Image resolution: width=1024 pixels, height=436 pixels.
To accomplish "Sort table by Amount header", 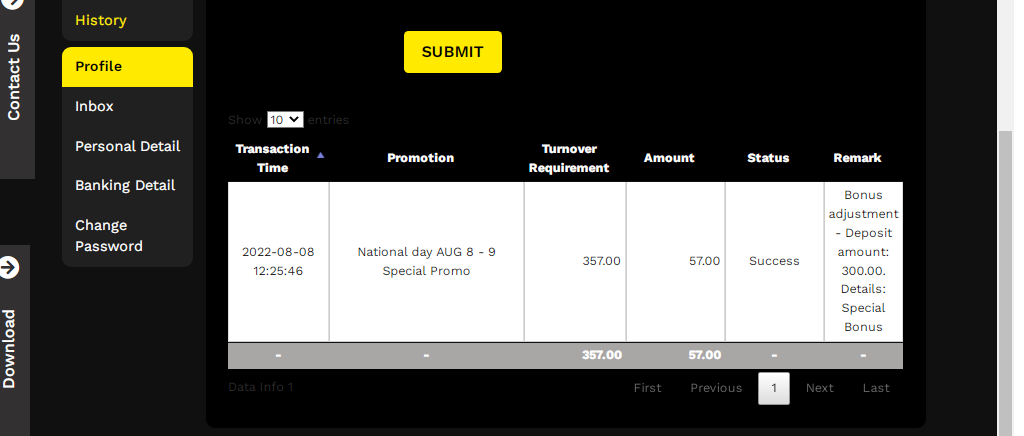I will 669,158.
